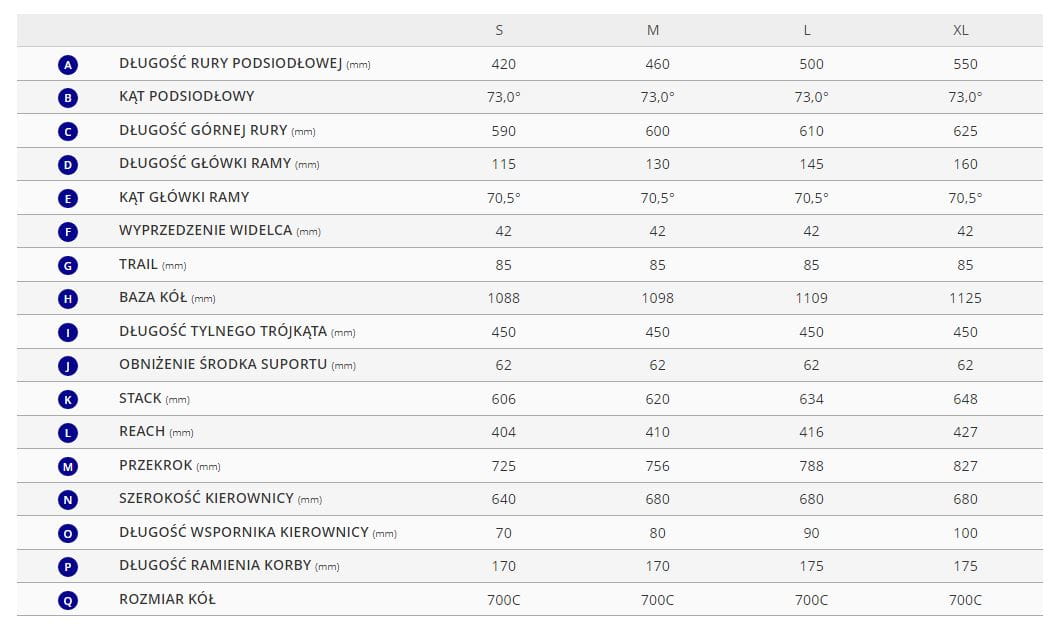This screenshot has height=631, width=1056.
Task: Select the 1125 wheelbase value for XL
Action: click(965, 298)
